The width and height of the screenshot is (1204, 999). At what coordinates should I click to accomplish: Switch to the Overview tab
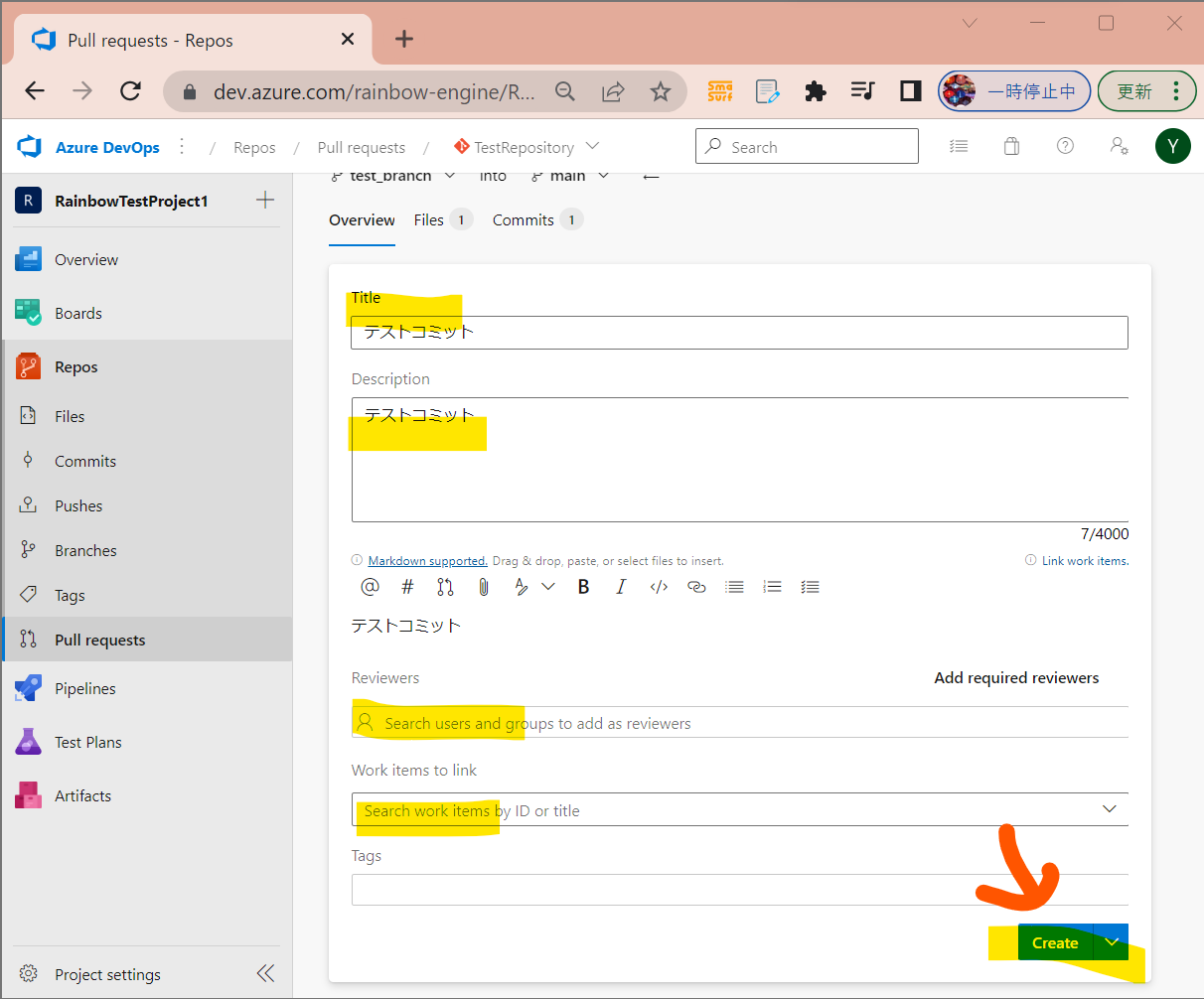[362, 220]
